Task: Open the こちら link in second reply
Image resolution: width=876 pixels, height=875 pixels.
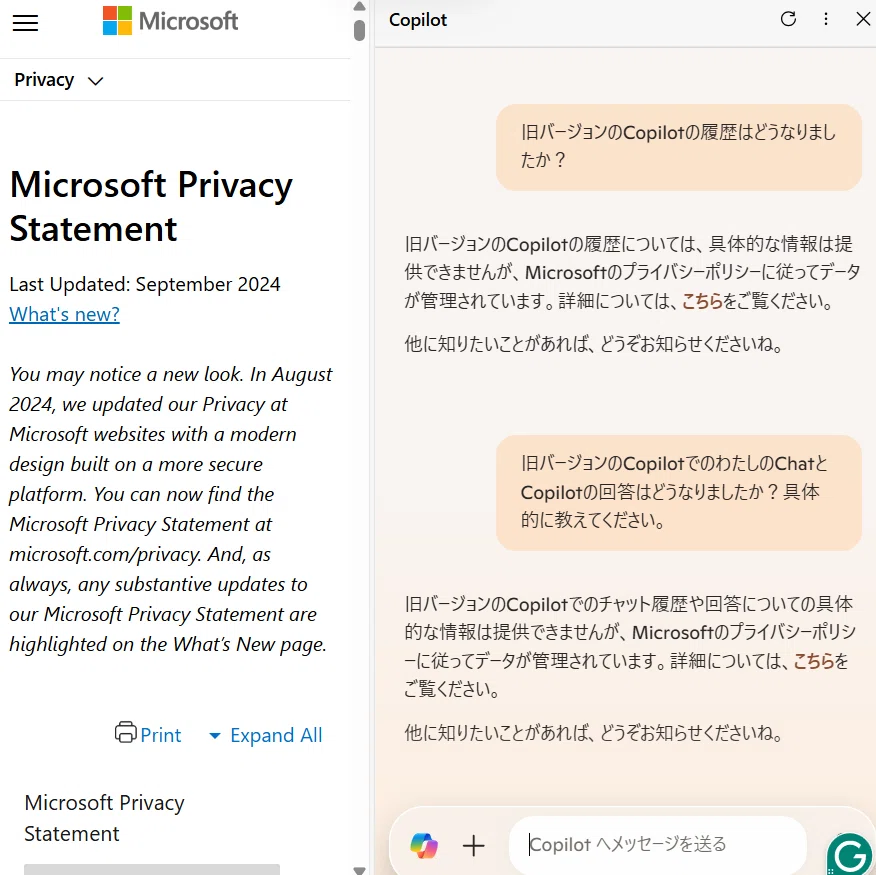Action: point(813,660)
